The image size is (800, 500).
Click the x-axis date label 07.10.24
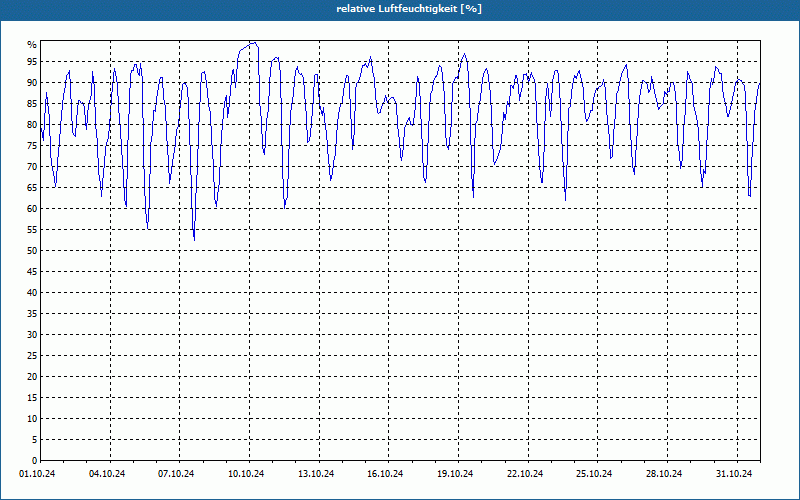[x=176, y=474]
